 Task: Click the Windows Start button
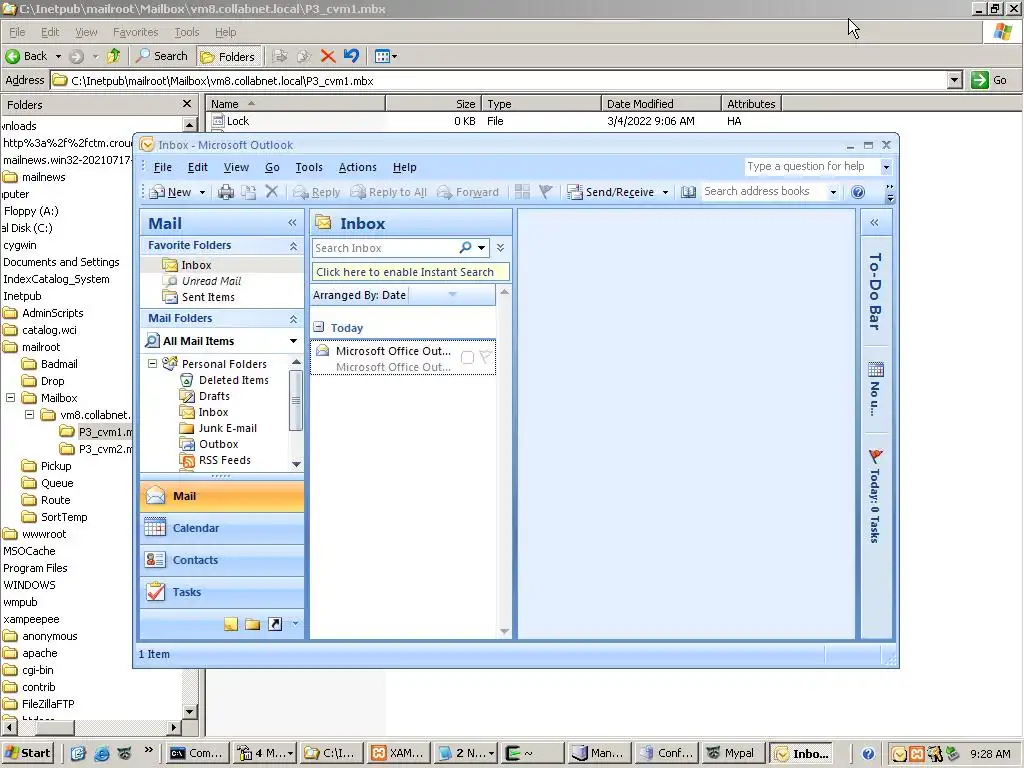pyautogui.click(x=28, y=753)
